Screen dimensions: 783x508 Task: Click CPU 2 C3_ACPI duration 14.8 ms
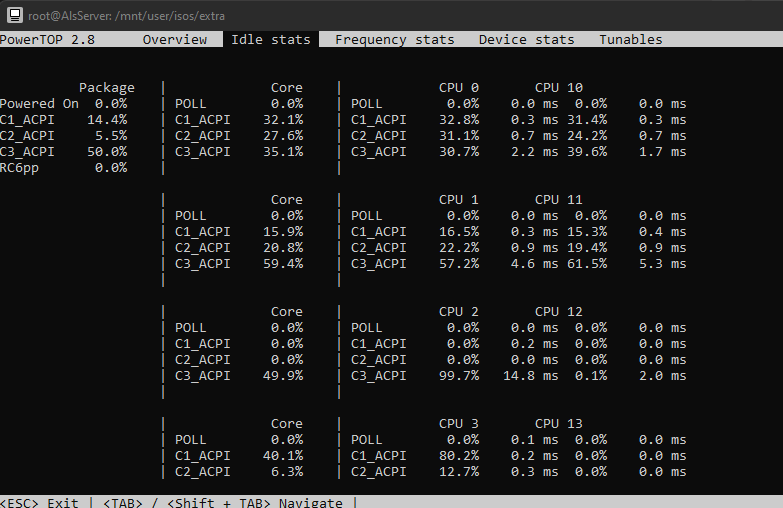[x=530, y=376]
